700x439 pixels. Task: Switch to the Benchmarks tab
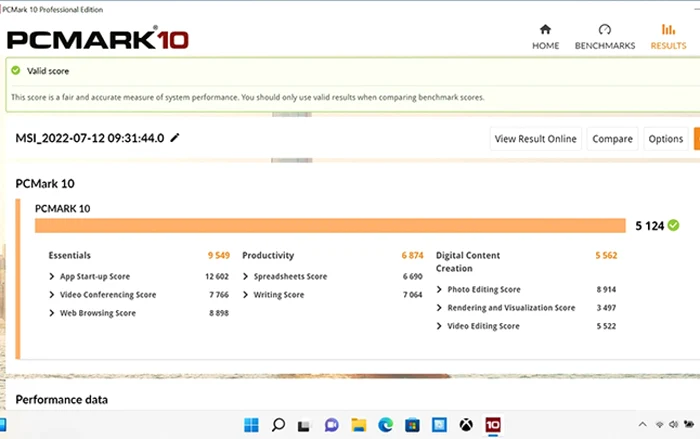coord(604,37)
